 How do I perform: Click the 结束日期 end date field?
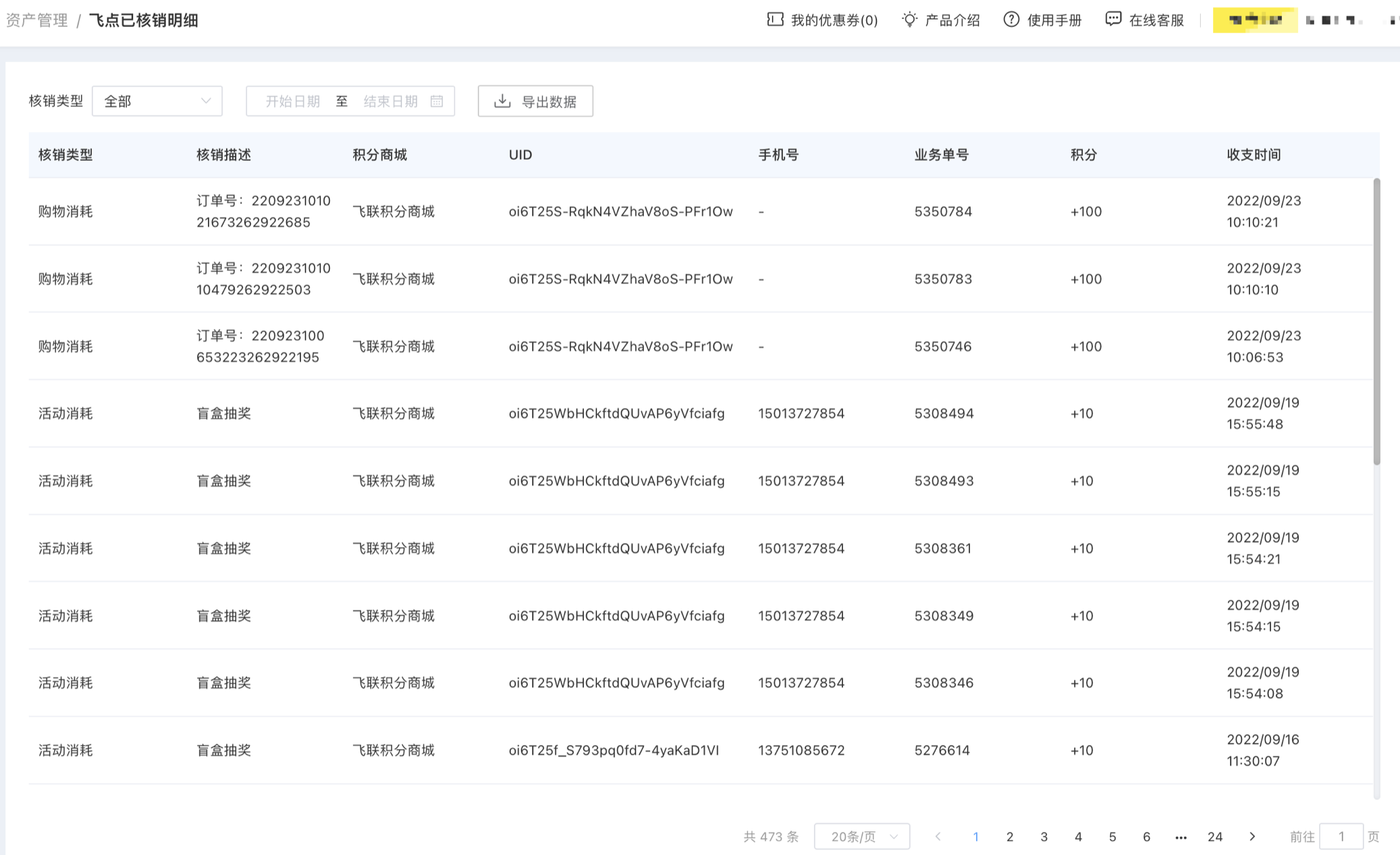point(391,101)
